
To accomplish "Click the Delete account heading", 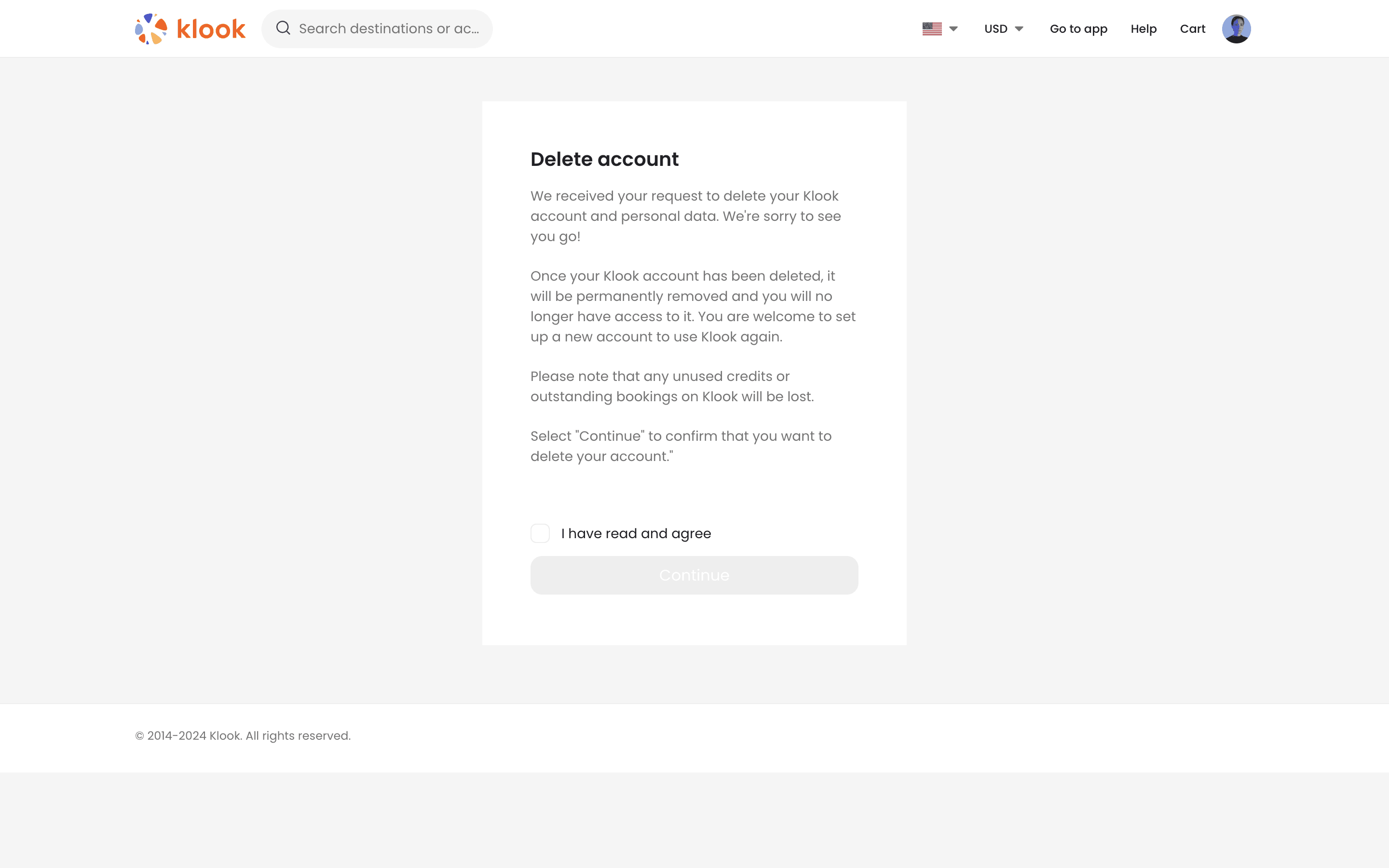I will pyautogui.click(x=604, y=159).
